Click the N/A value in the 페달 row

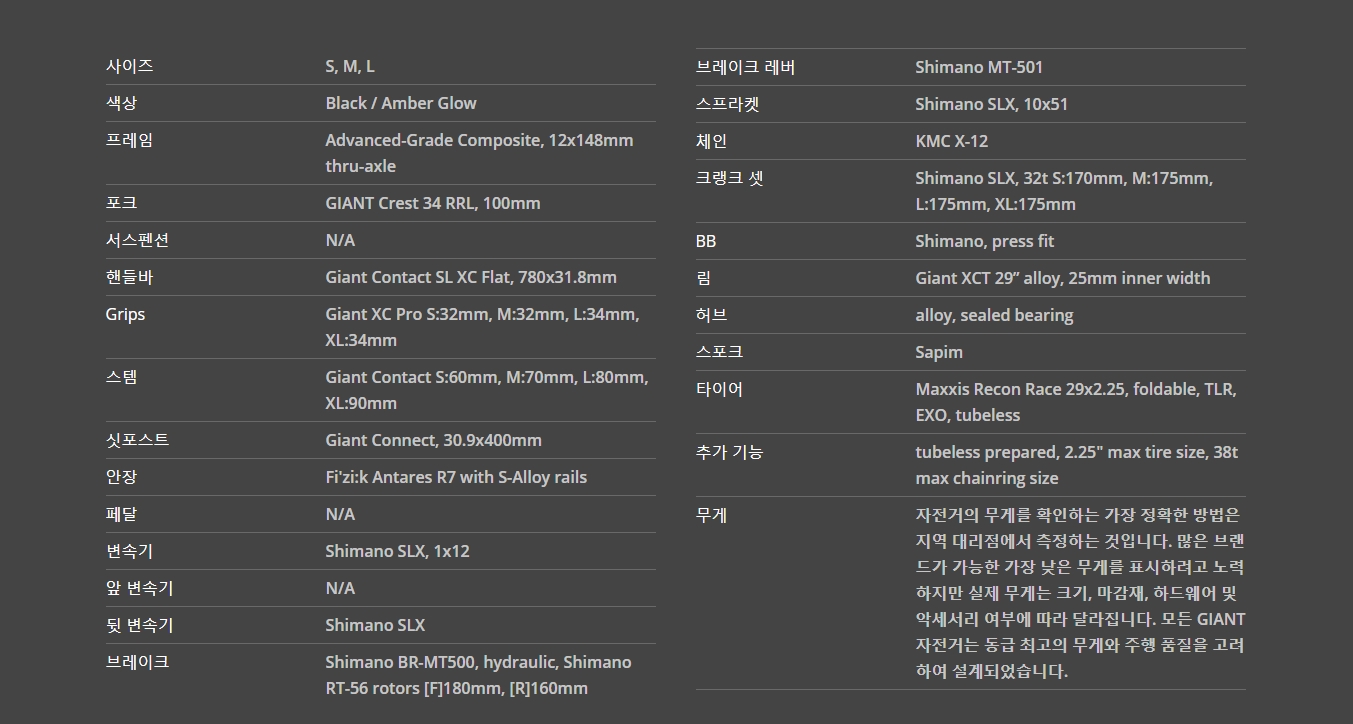(x=340, y=514)
